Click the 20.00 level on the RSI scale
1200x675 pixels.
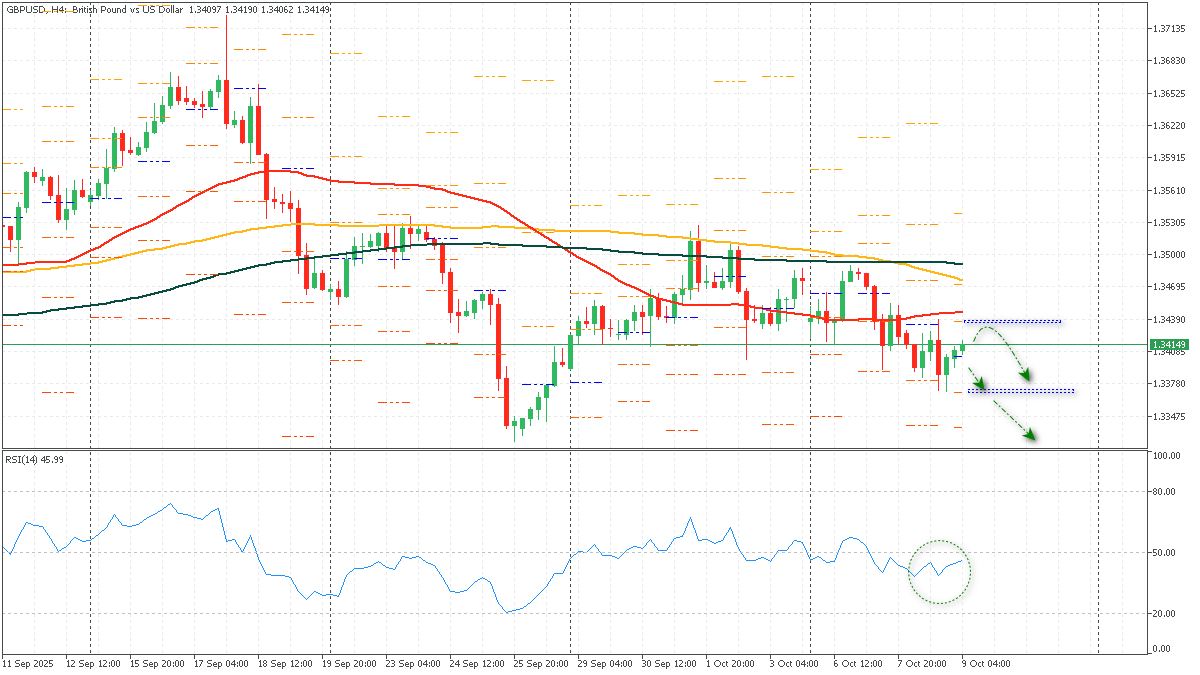pyautogui.click(x=1163, y=613)
